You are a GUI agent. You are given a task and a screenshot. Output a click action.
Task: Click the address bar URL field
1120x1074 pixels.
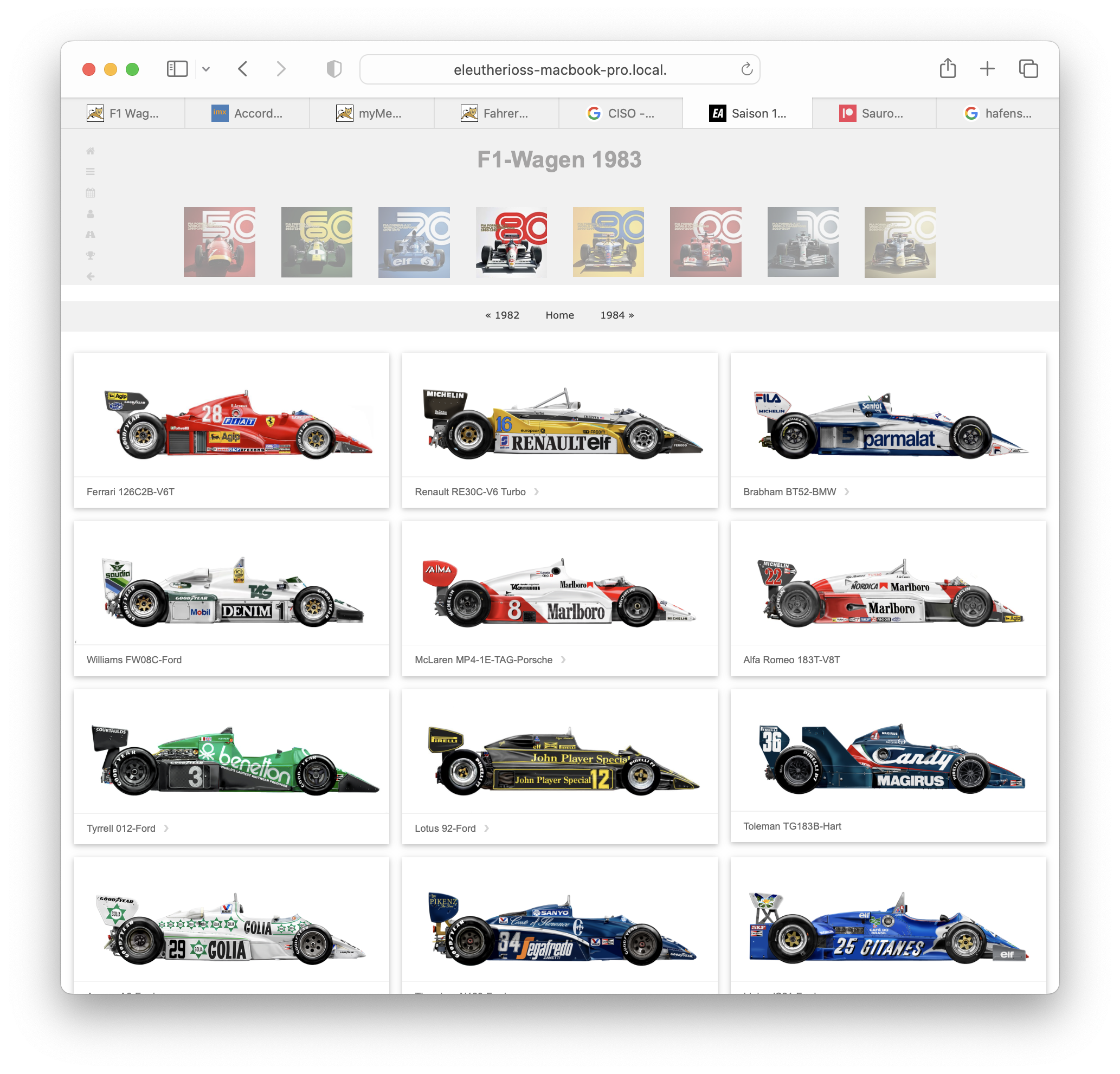(559, 70)
